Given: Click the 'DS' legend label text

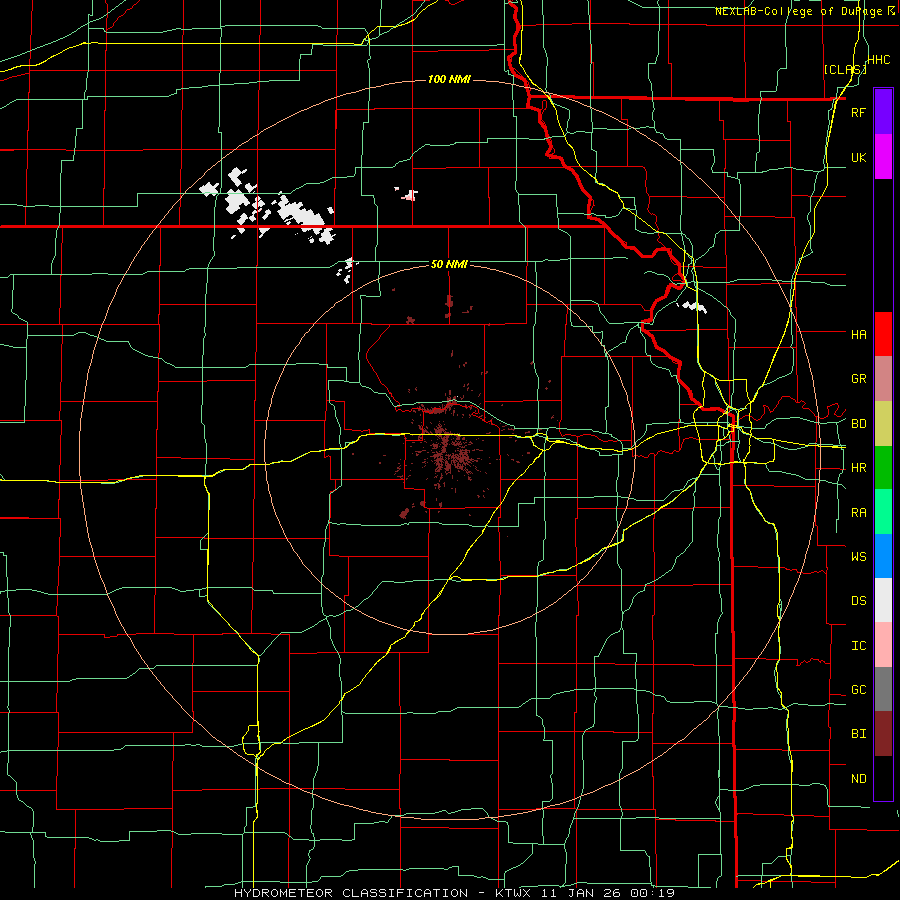Looking at the screenshot, I should [x=858, y=601].
